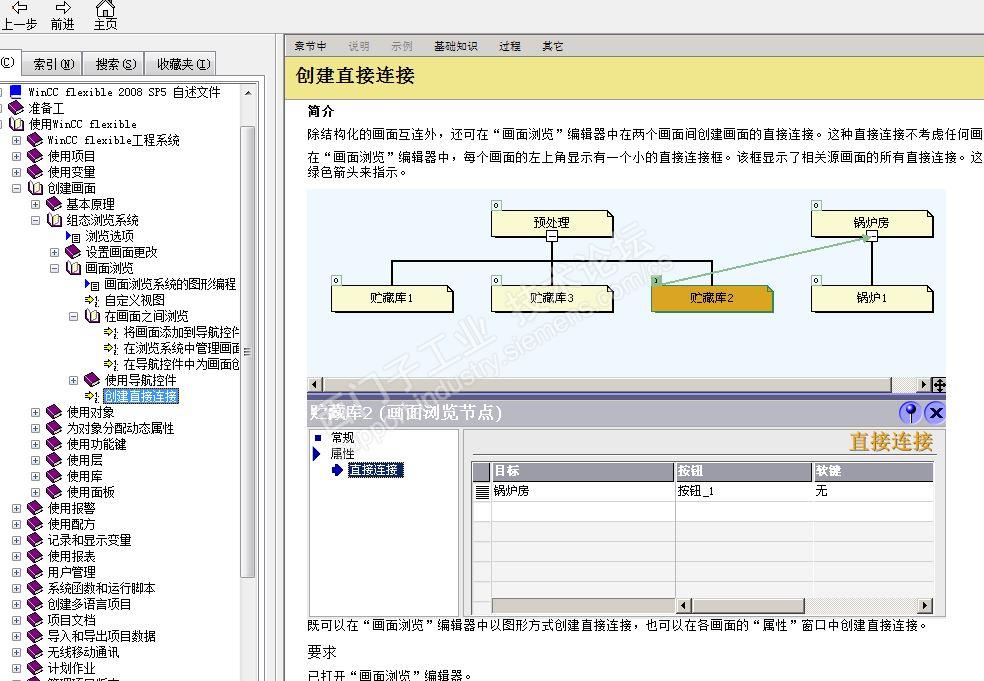Viewport: 984px width, 681px height.
Task: Open the 基础知识 section link
Action: (455, 46)
